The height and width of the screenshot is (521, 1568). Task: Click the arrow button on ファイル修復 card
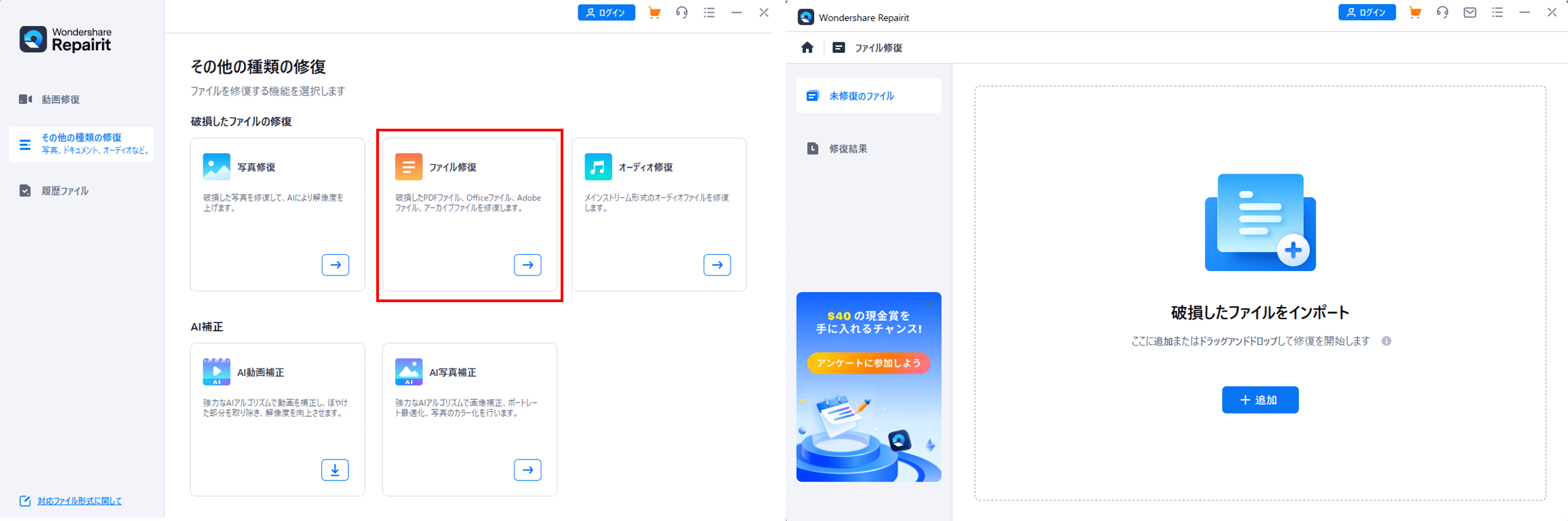tap(527, 265)
